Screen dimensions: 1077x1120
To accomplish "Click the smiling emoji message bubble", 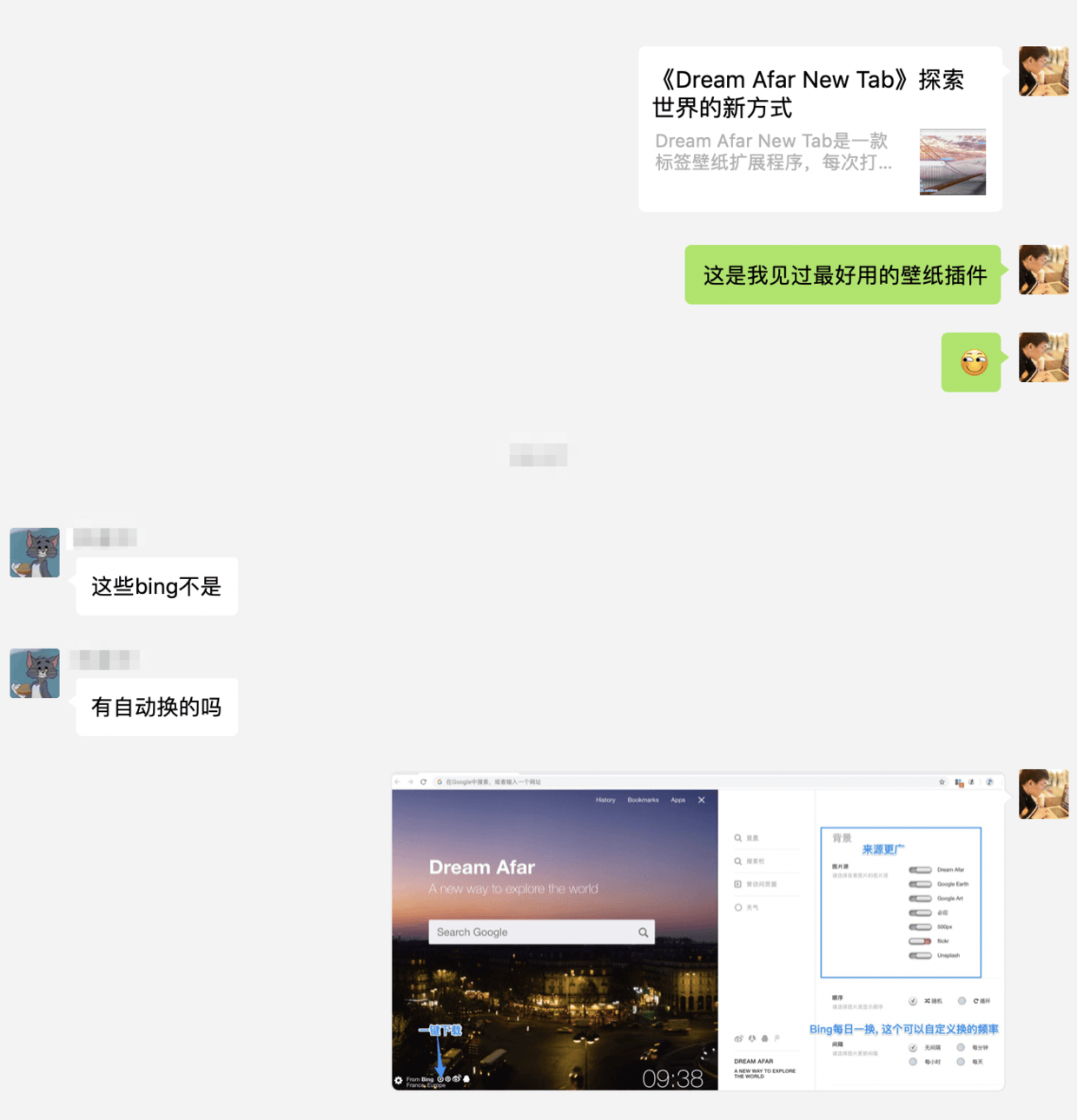I will [971, 362].
